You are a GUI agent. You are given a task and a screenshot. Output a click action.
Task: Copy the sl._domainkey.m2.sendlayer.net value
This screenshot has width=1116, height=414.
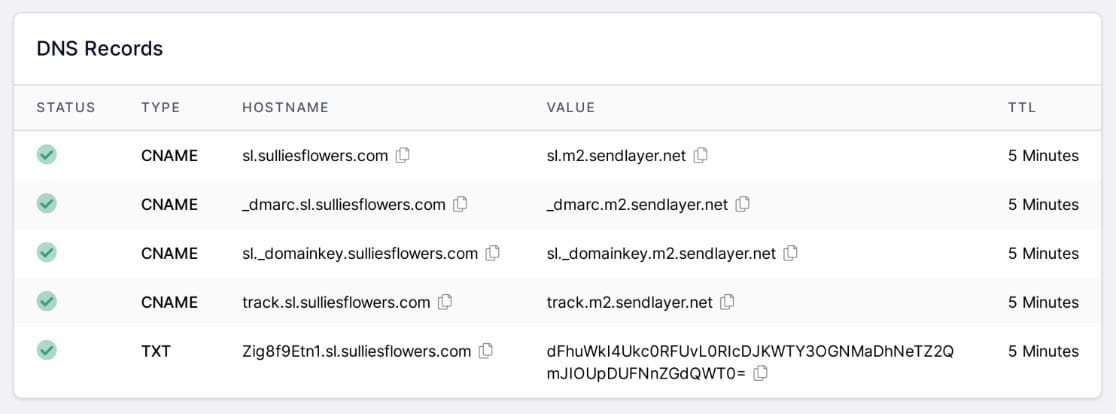791,253
